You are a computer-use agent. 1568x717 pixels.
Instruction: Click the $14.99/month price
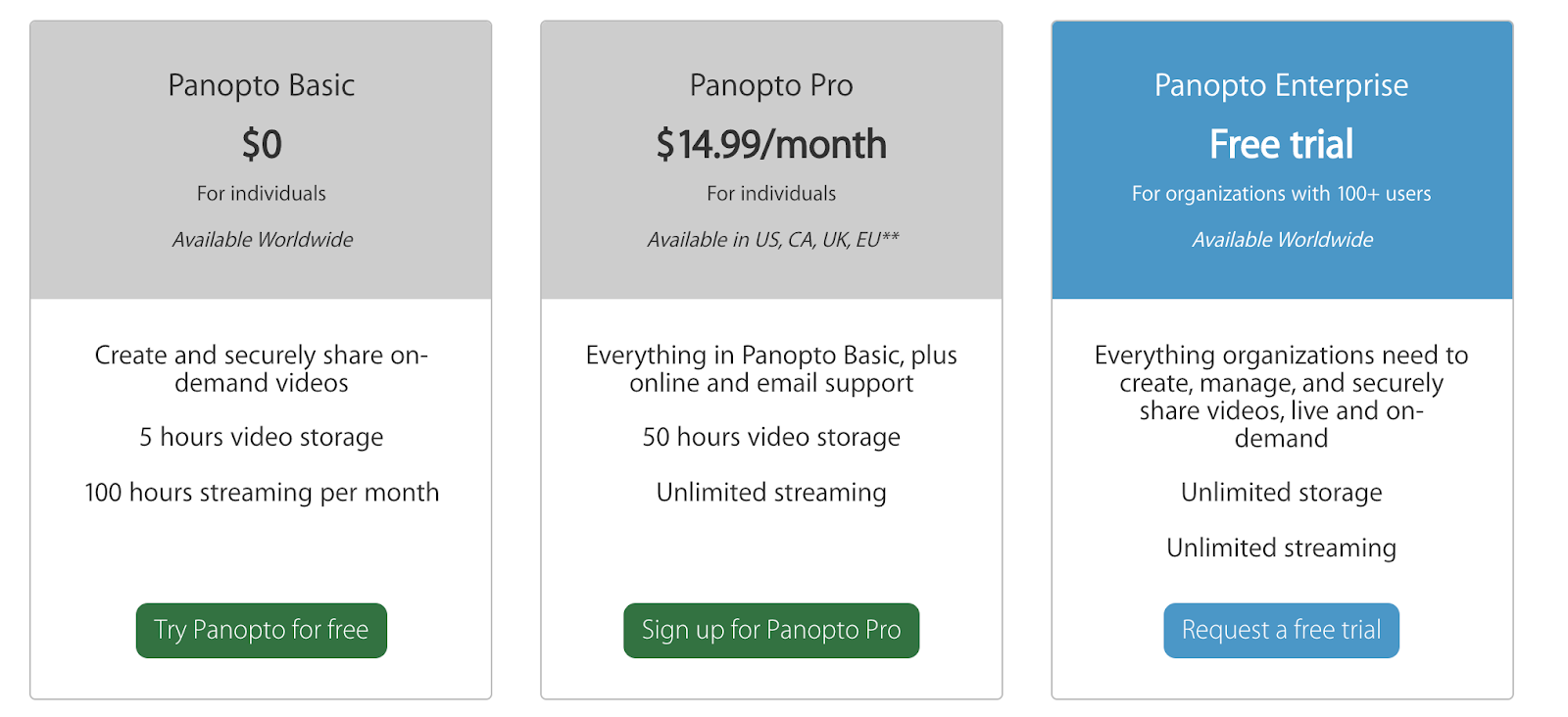click(x=771, y=145)
